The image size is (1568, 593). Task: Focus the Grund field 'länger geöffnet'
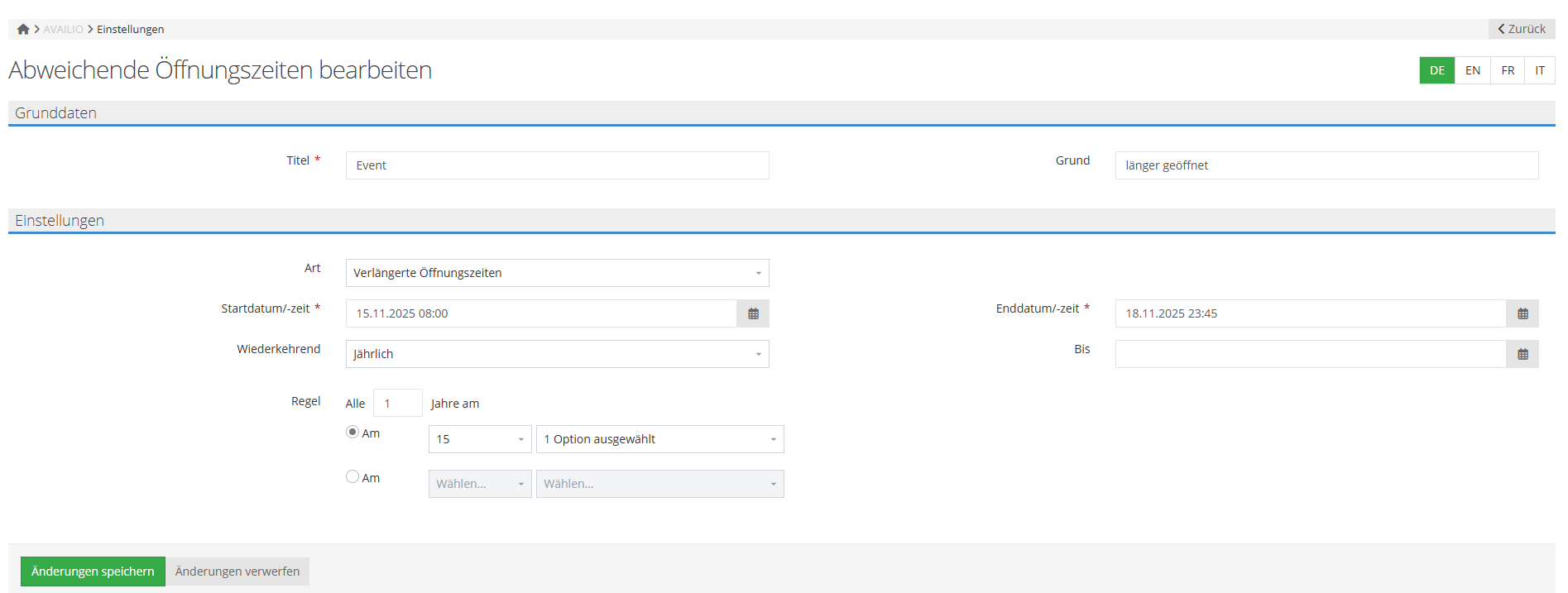tap(1326, 165)
